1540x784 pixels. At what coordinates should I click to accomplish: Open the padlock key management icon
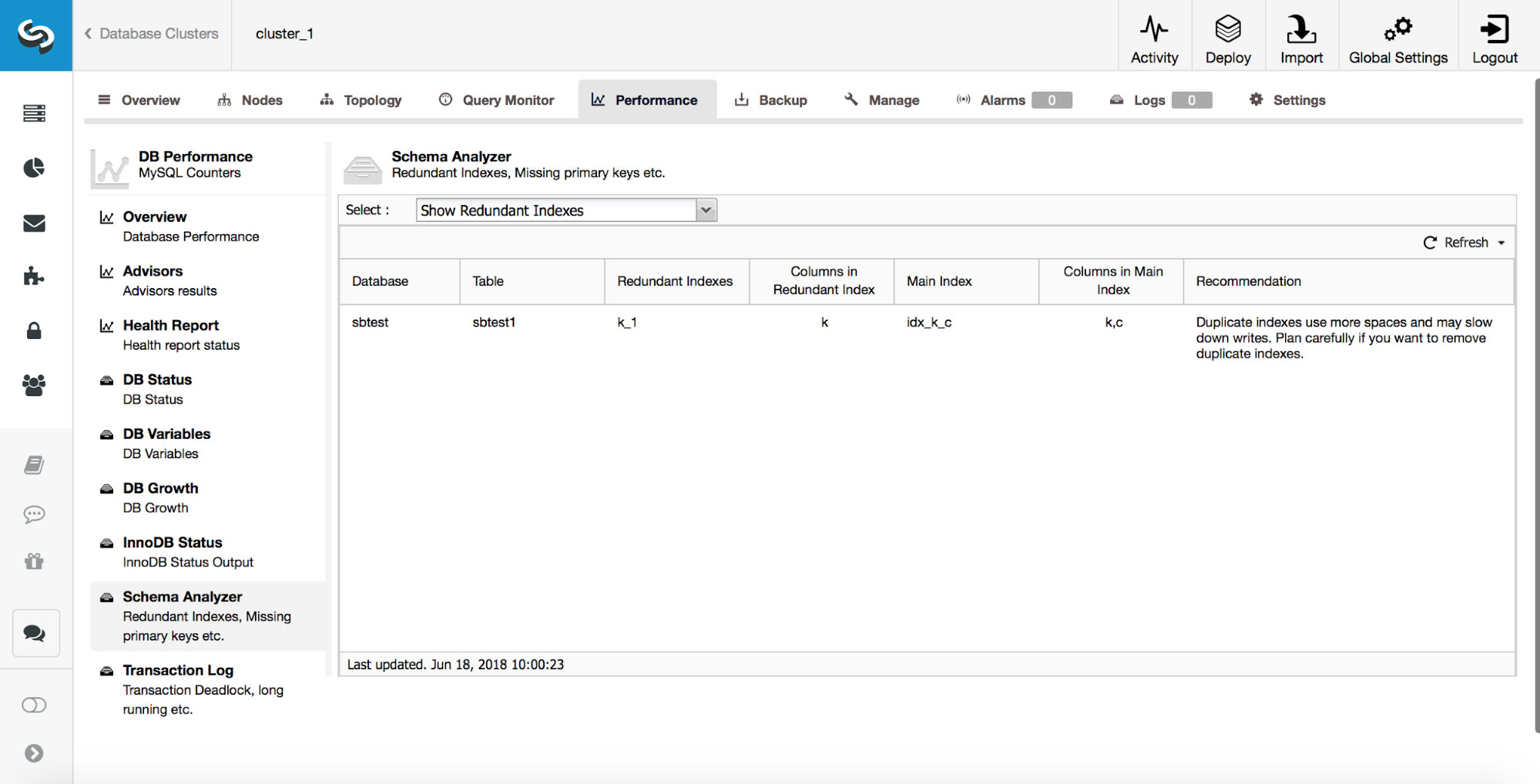click(x=34, y=330)
